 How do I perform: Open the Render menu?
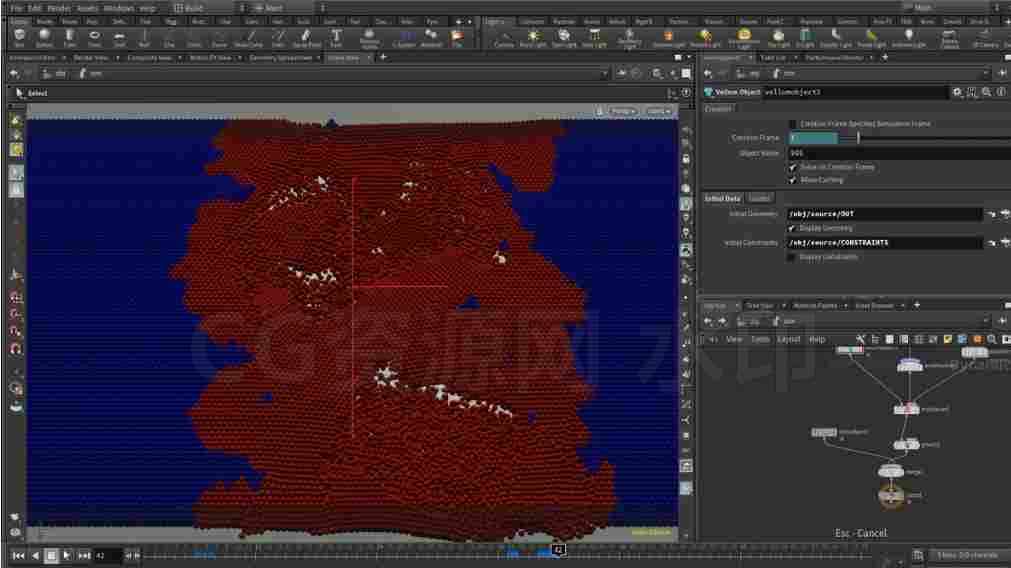click(59, 8)
